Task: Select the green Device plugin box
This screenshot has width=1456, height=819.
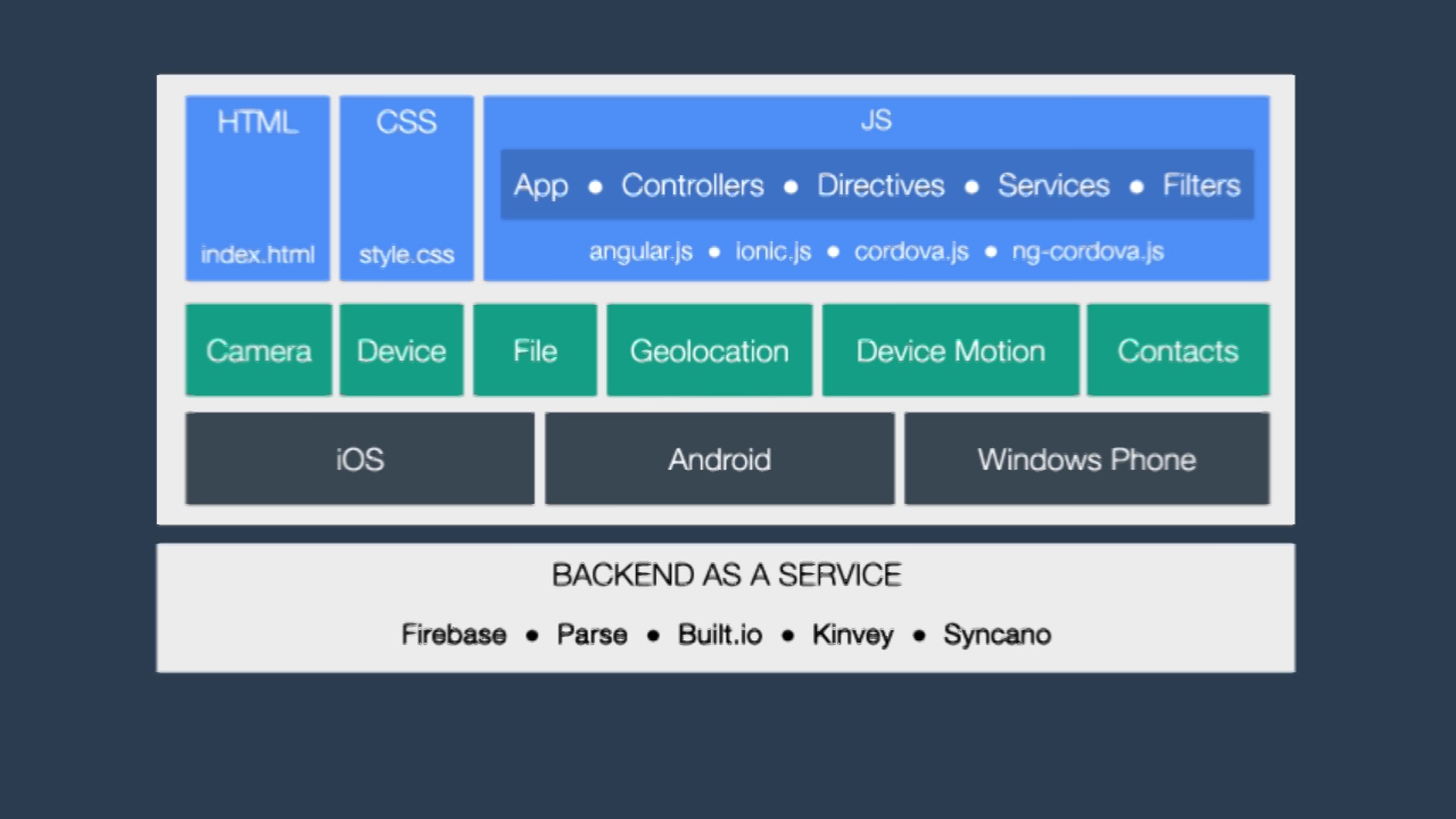Action: click(x=402, y=350)
